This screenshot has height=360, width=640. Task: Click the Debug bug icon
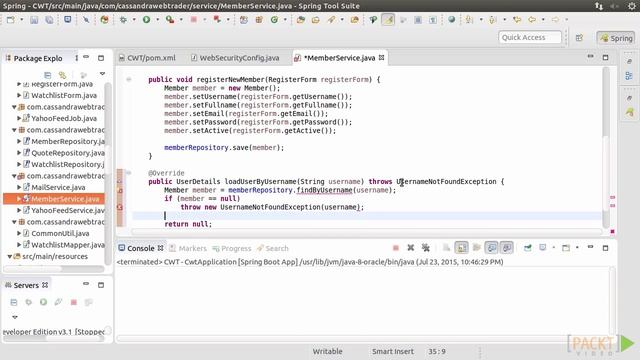[123, 19]
